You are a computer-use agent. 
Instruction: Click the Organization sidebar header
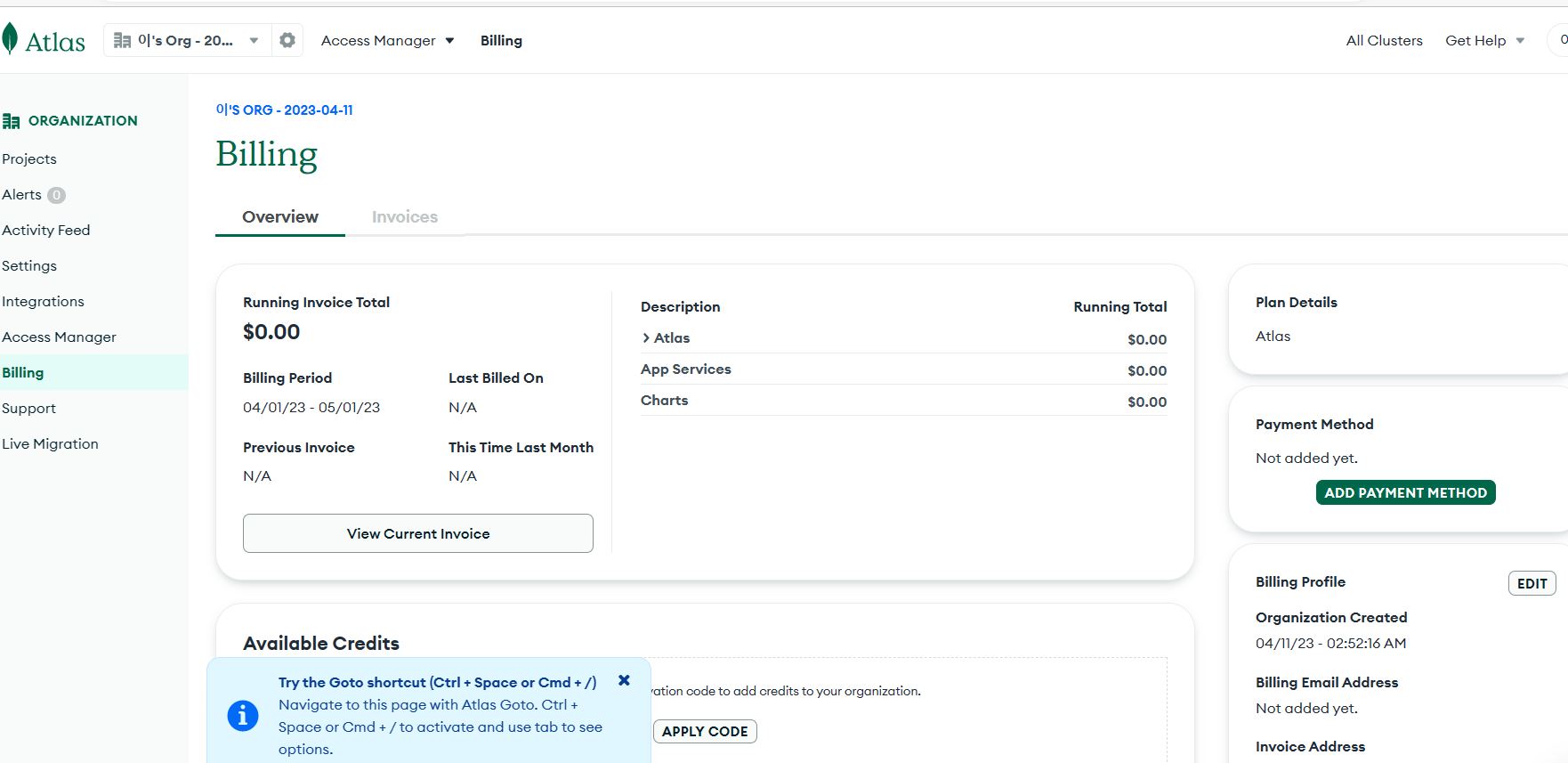[70, 121]
